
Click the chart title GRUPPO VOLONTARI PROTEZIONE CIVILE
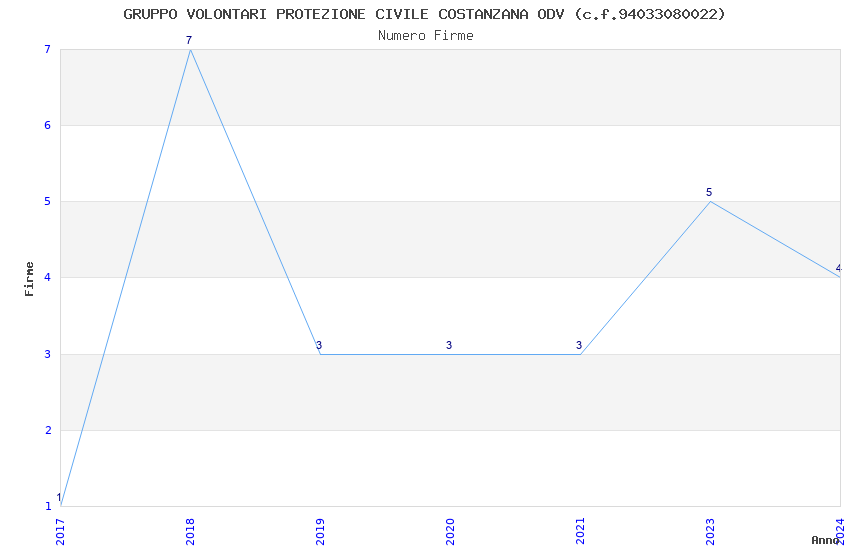424,15
